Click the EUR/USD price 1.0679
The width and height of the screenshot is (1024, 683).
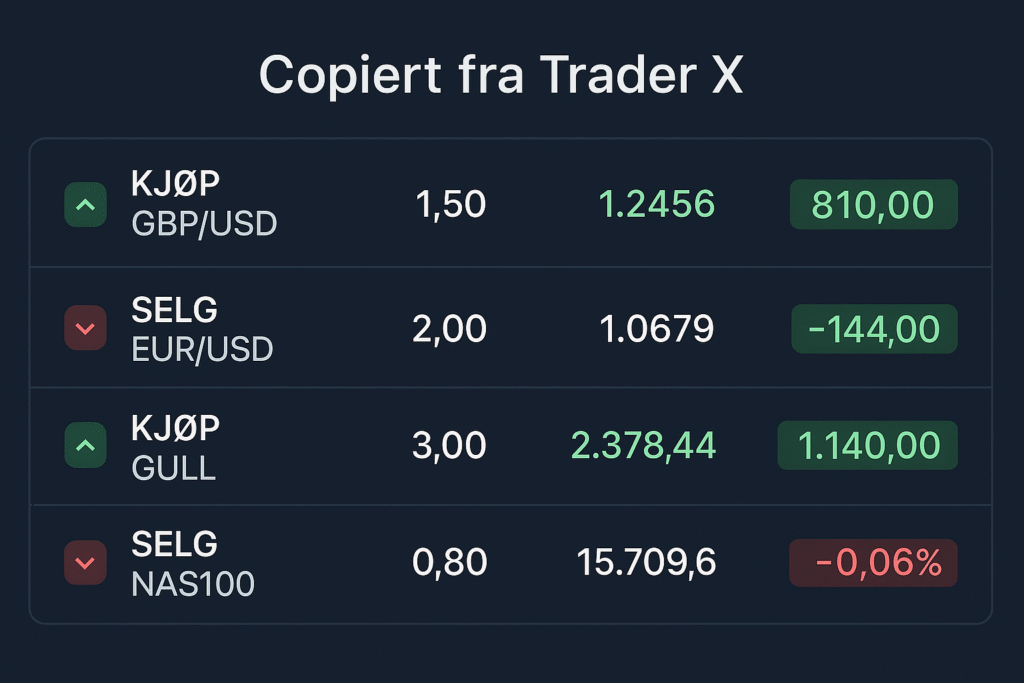(x=657, y=329)
